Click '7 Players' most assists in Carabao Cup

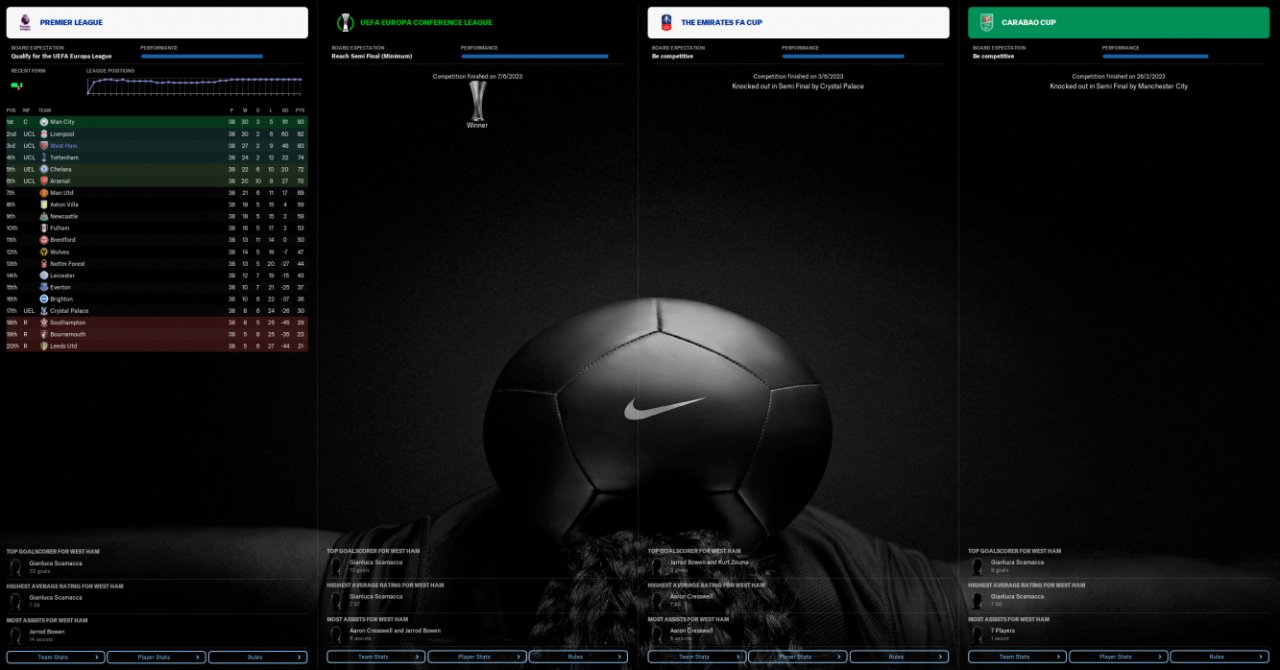pyautogui.click(x=1004, y=632)
